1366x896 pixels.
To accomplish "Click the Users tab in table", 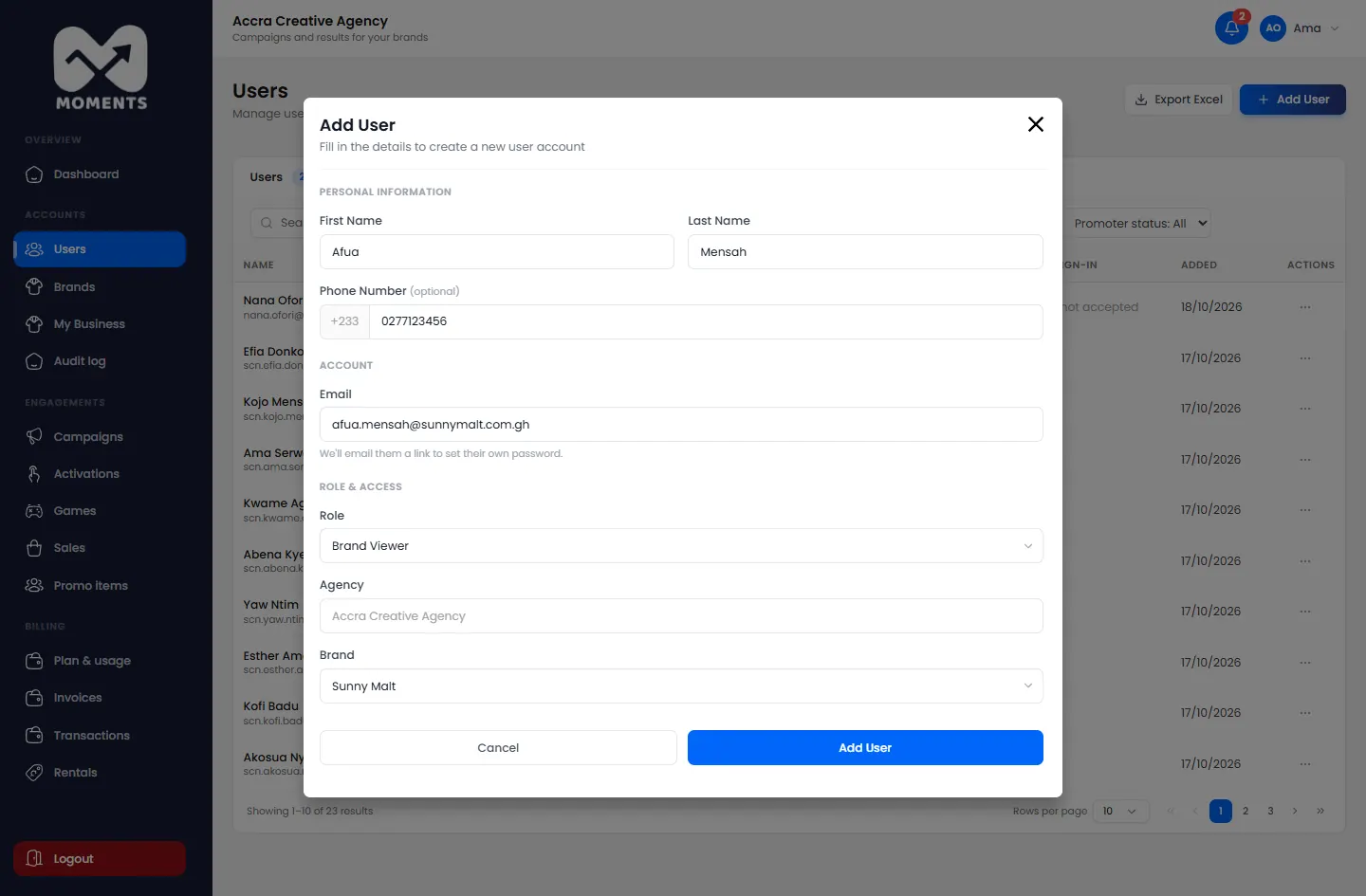I will click(x=267, y=177).
